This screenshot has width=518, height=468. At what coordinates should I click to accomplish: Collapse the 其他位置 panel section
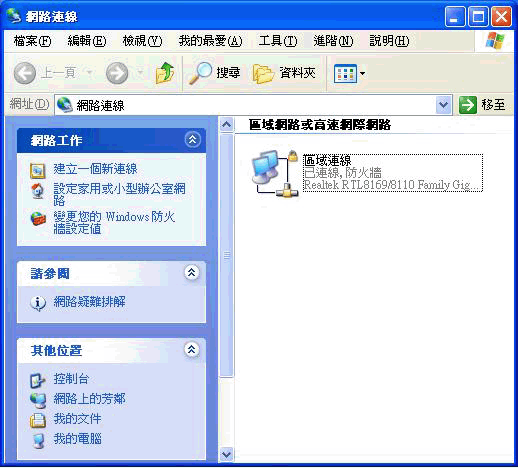192,349
